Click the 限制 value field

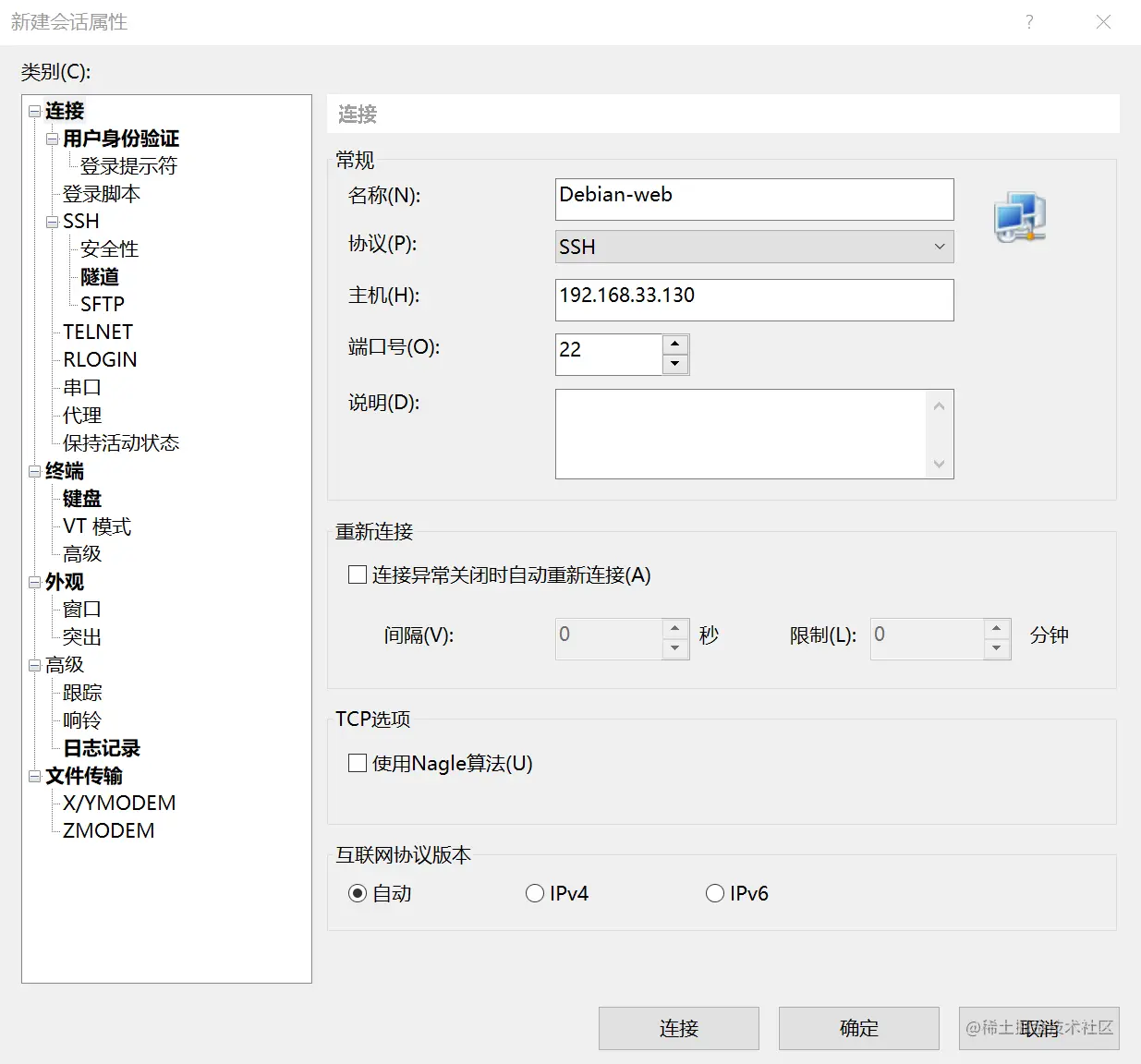pos(927,638)
